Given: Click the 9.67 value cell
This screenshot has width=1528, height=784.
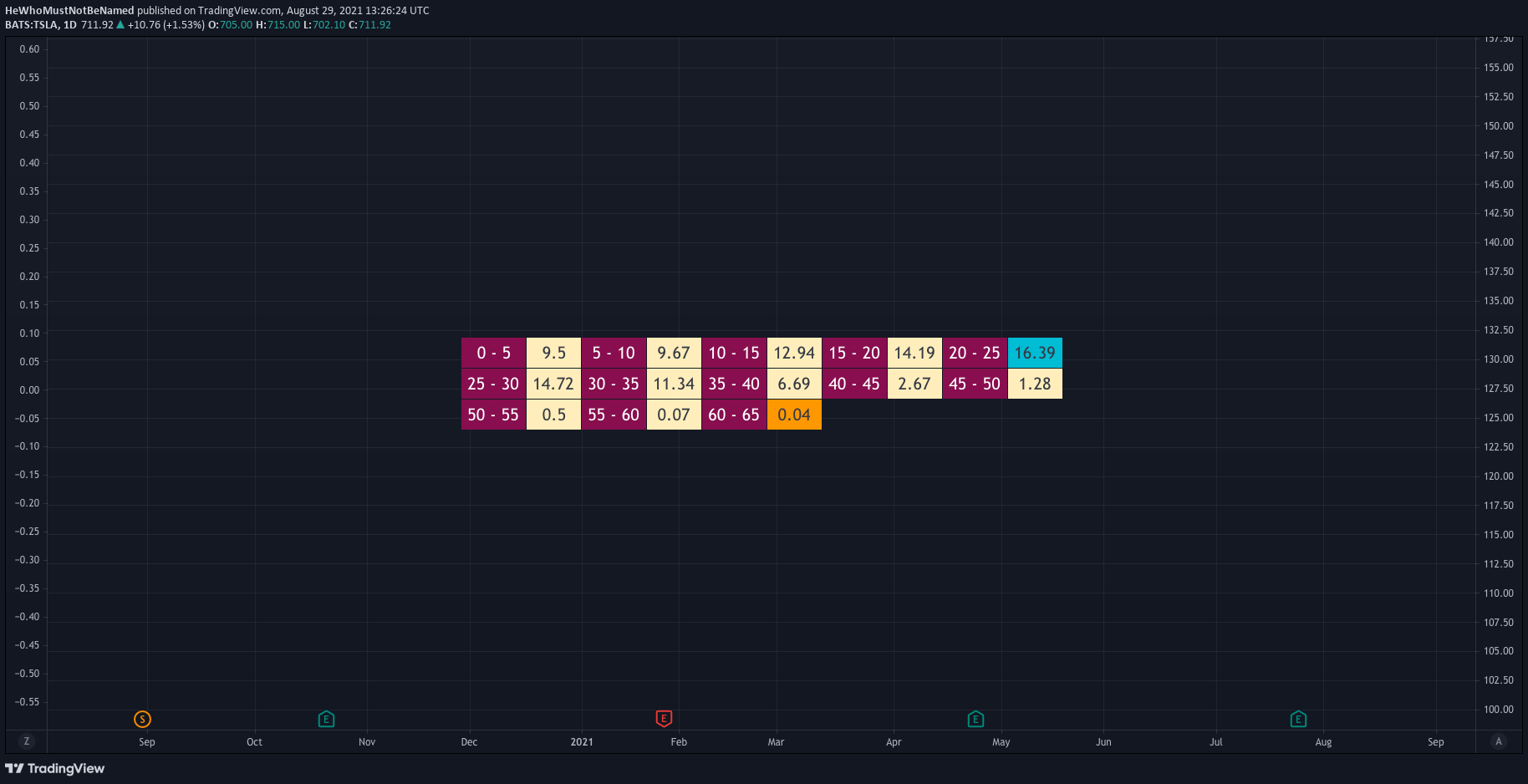Looking at the screenshot, I should pos(674,353).
